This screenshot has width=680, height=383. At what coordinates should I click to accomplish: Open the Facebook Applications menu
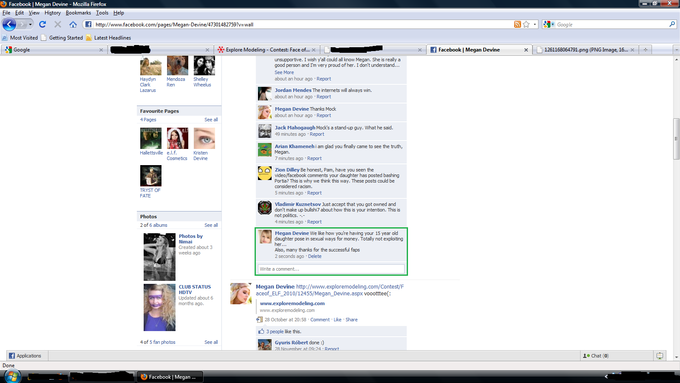click(25, 356)
